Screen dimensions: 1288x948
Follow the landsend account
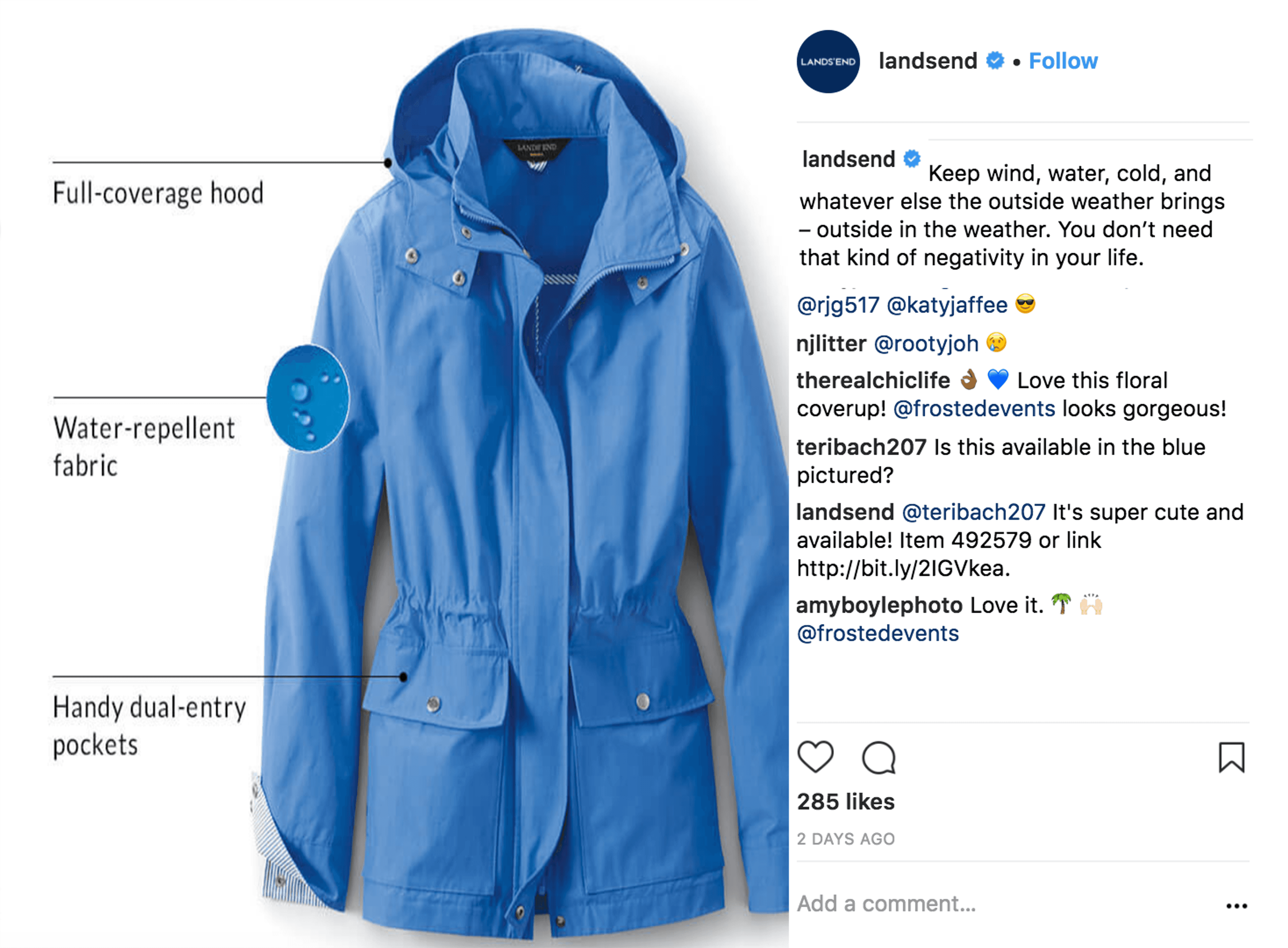pyautogui.click(x=1063, y=61)
